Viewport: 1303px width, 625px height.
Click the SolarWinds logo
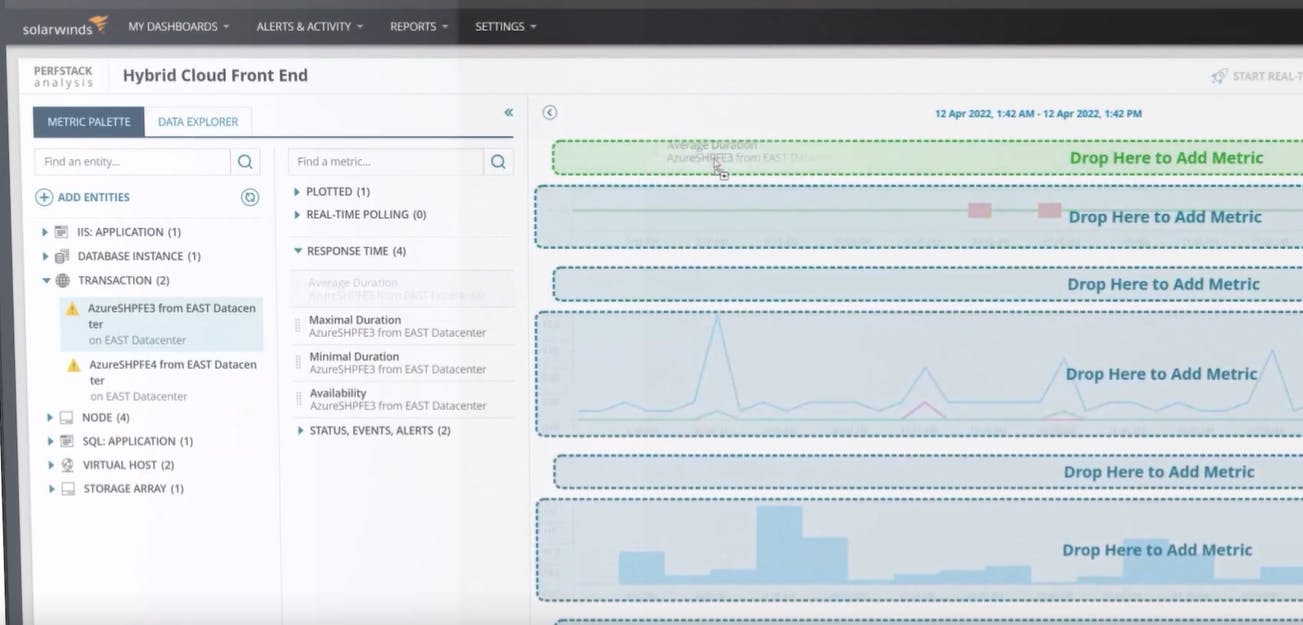65,26
